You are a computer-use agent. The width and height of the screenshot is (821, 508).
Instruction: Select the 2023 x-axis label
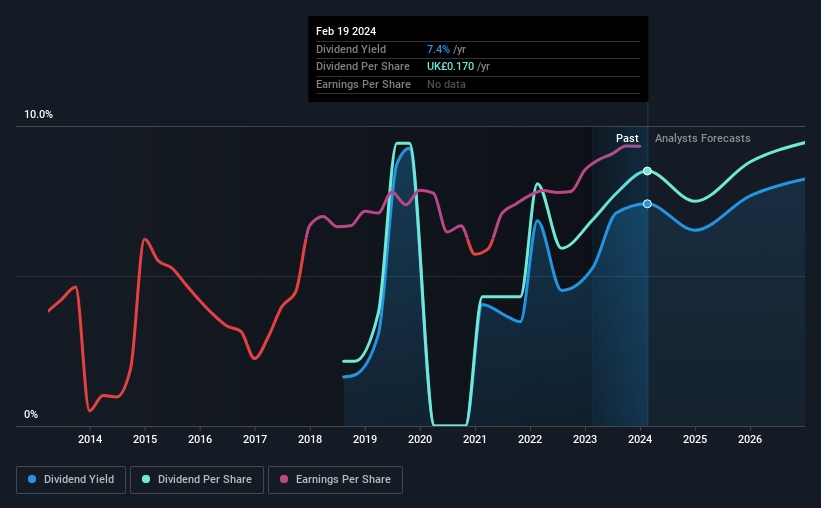tap(585, 439)
